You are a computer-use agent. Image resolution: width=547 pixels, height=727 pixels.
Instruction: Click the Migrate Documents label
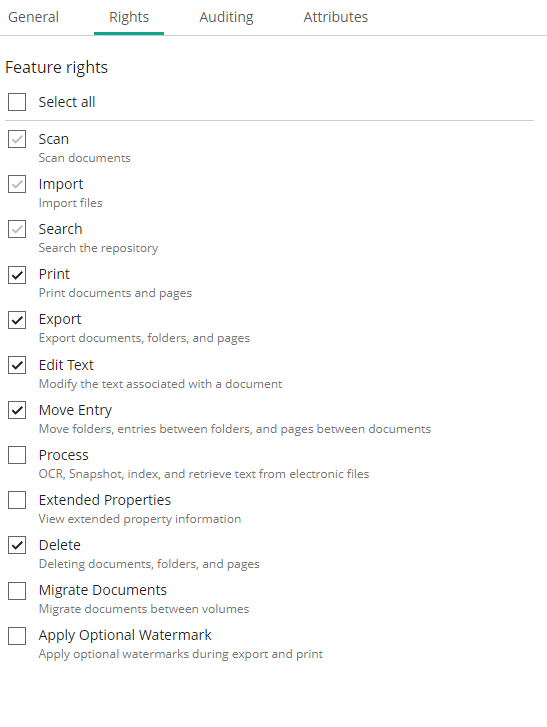[x=102, y=590]
